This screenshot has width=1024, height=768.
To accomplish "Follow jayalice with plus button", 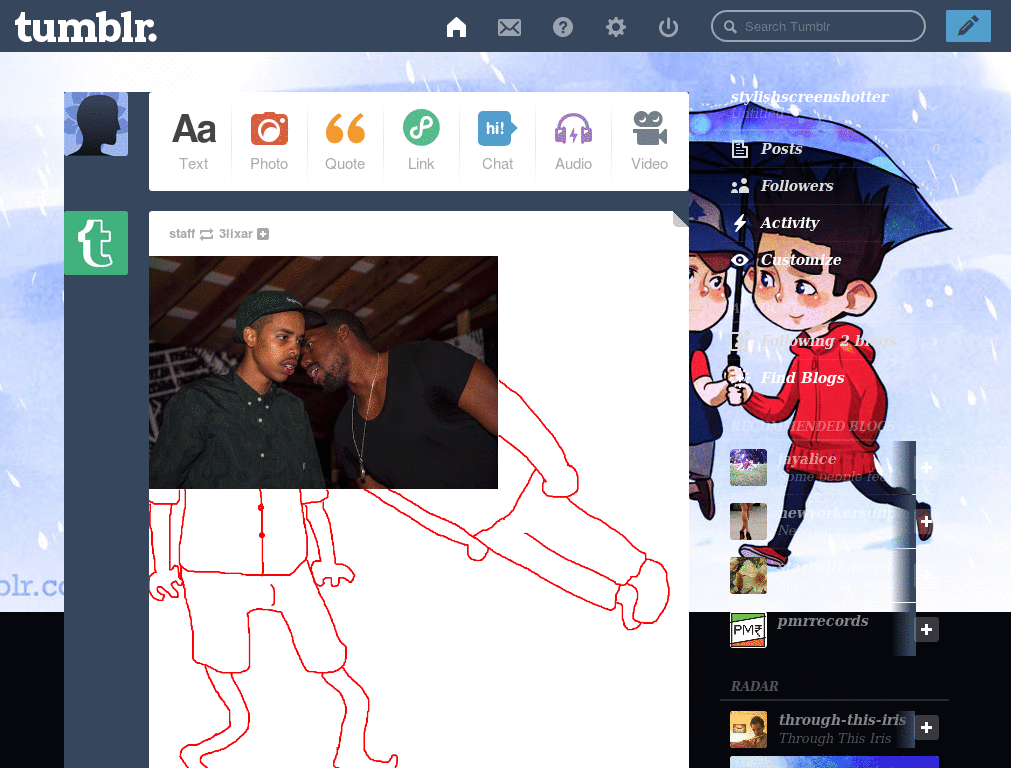I will 926,468.
